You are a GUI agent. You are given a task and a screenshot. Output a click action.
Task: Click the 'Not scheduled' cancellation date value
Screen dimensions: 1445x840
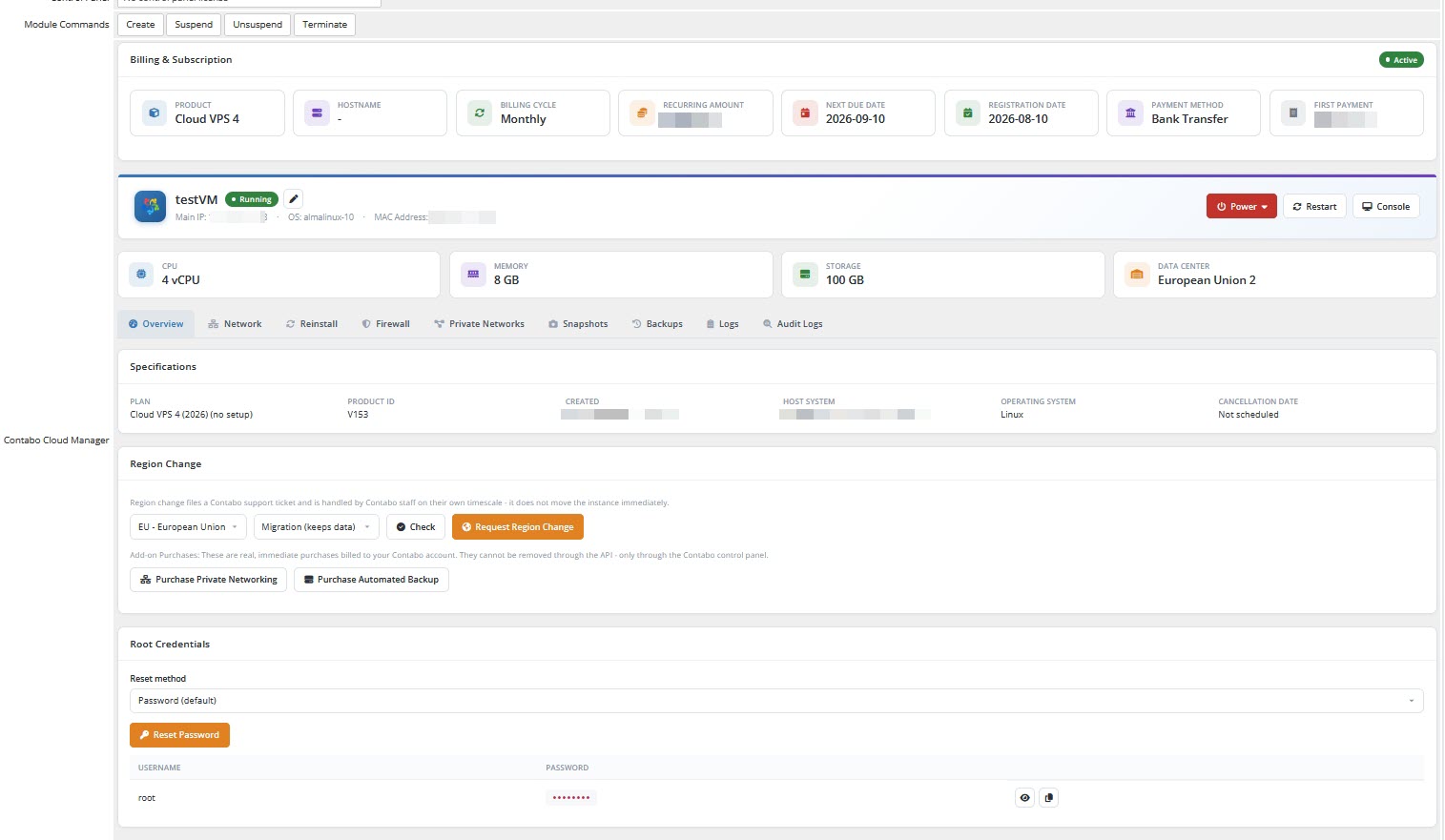1249,415
